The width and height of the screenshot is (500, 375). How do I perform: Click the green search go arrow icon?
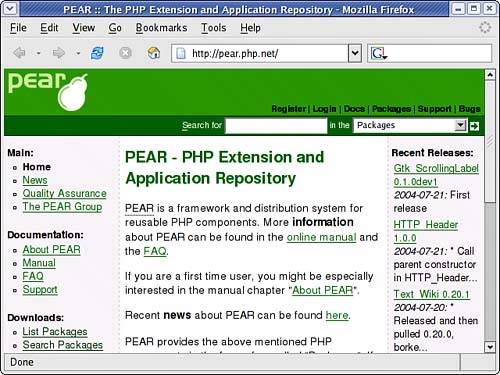tap(474, 126)
